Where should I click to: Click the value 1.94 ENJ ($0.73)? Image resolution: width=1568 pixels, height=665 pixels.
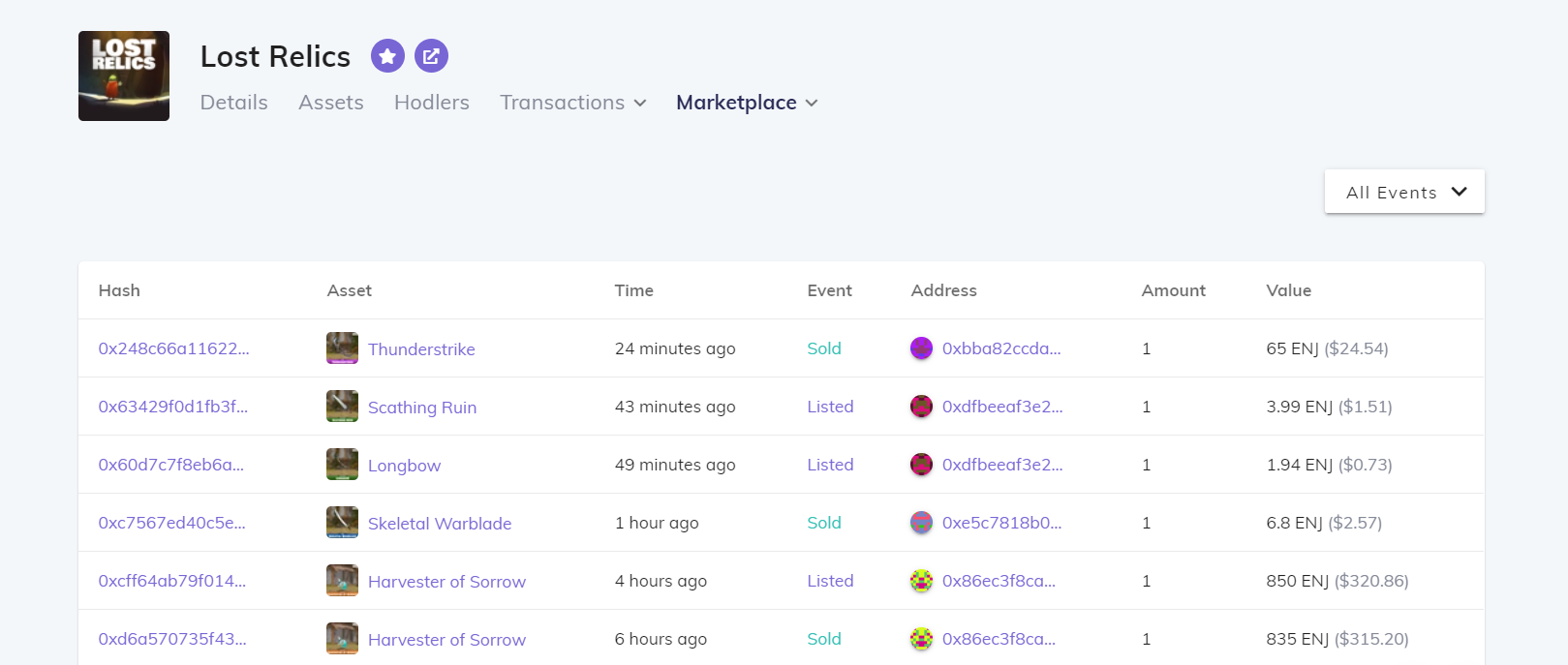click(1329, 465)
